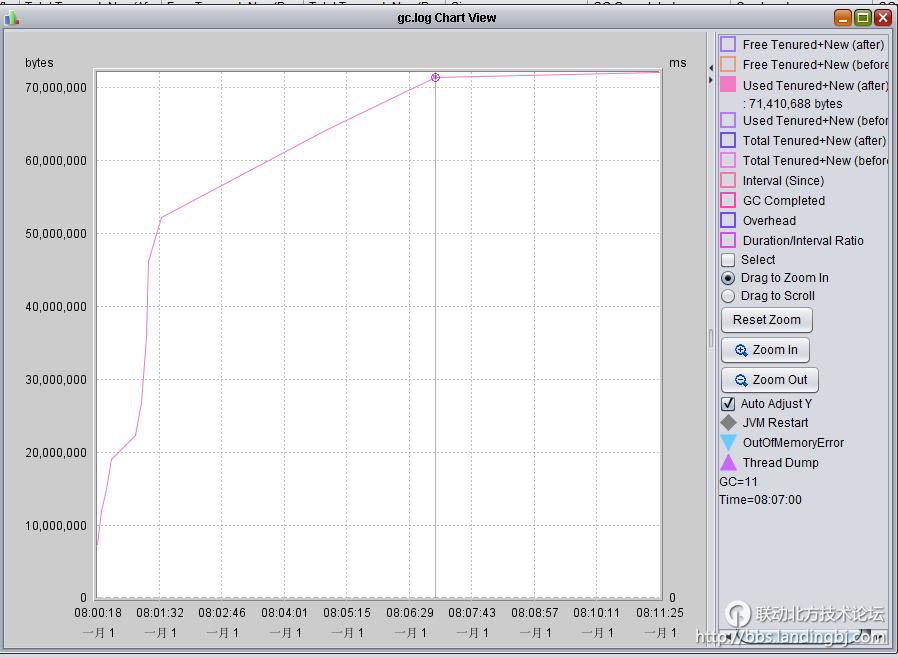Enable the GC Completed series
This screenshot has height=658, width=898.
pyautogui.click(x=728, y=201)
